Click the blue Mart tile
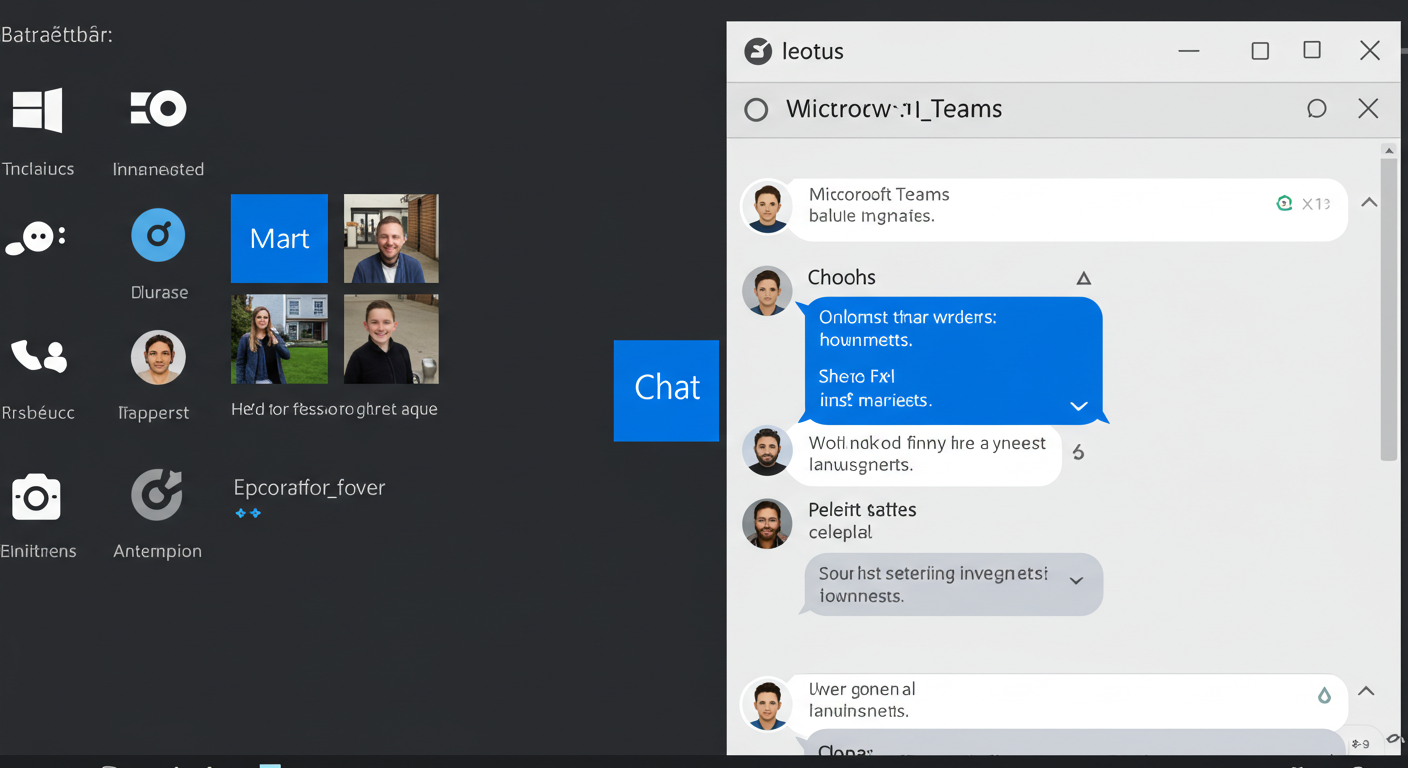Image resolution: width=1408 pixels, height=768 pixels. tap(279, 238)
